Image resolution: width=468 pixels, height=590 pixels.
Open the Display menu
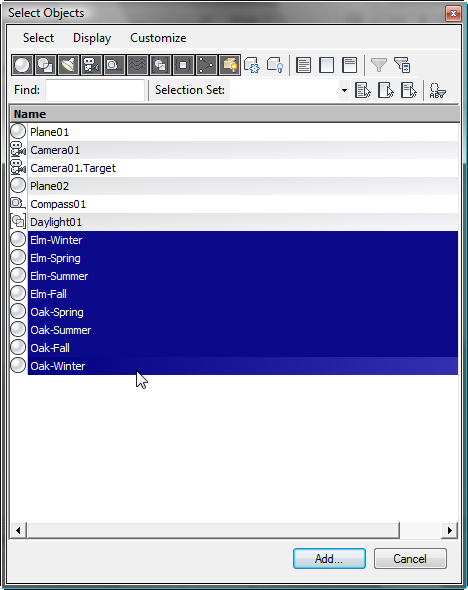click(x=92, y=38)
